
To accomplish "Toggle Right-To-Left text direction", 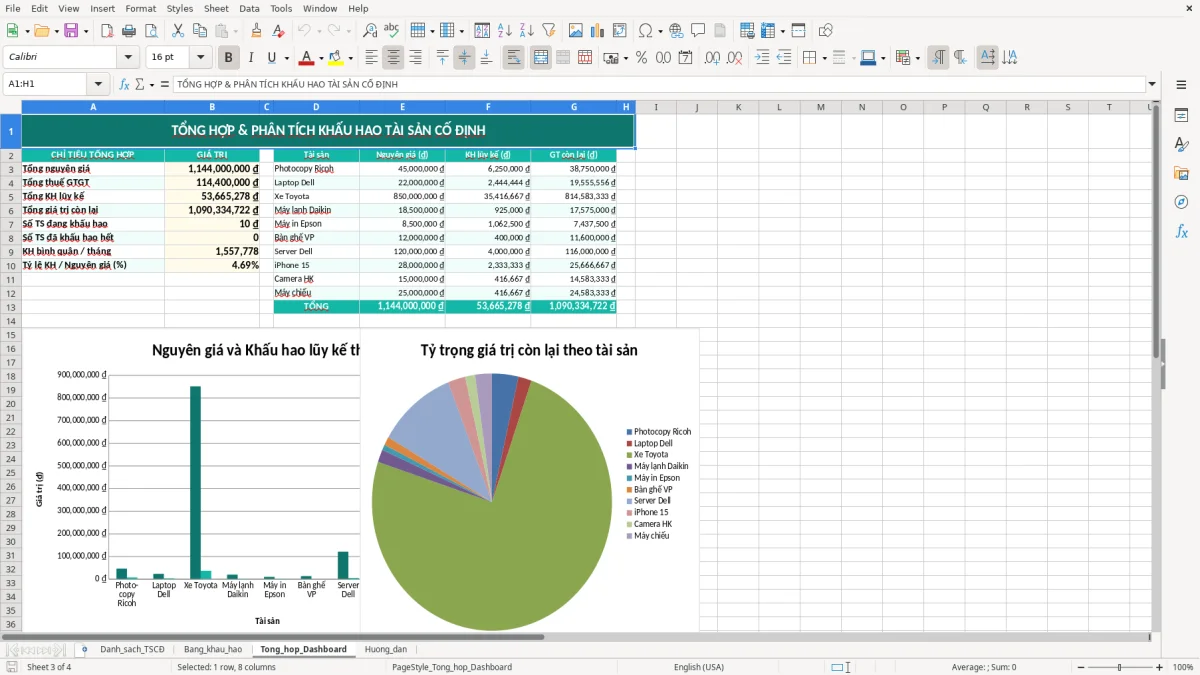I will [960, 58].
